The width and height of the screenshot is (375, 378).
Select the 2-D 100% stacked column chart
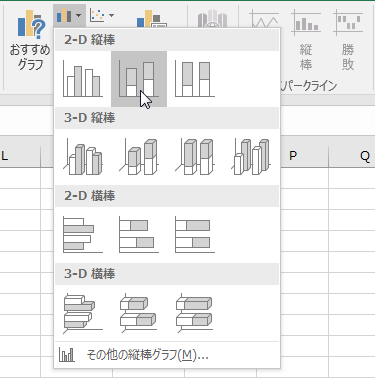pyautogui.click(x=195, y=79)
